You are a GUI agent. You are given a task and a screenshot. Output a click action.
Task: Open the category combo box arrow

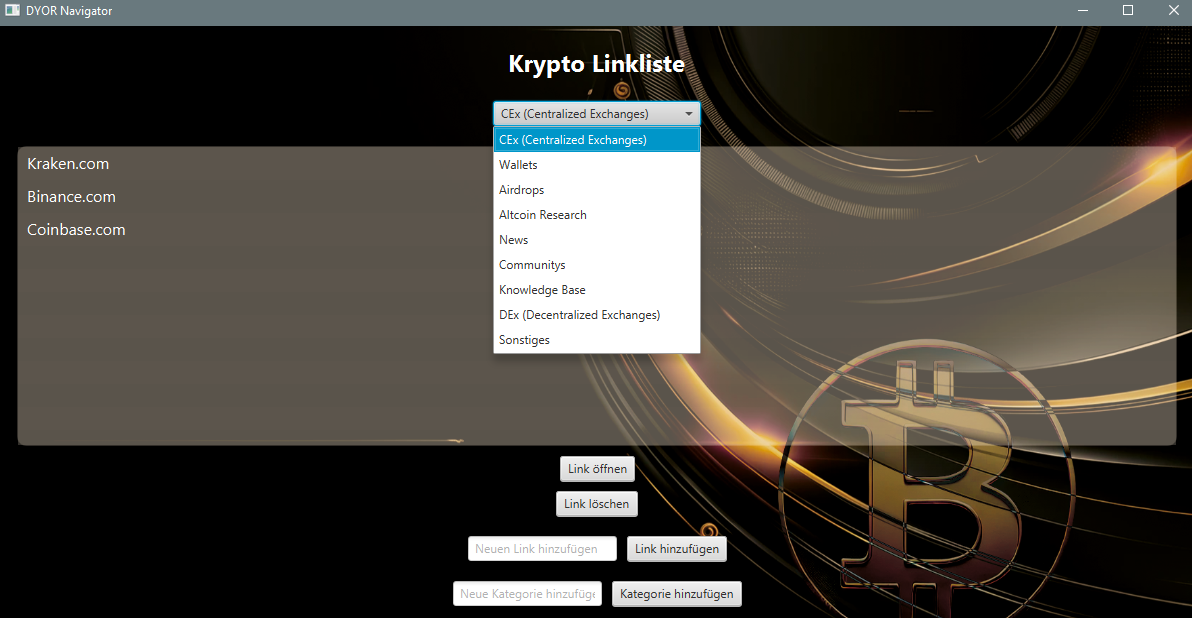click(x=688, y=113)
